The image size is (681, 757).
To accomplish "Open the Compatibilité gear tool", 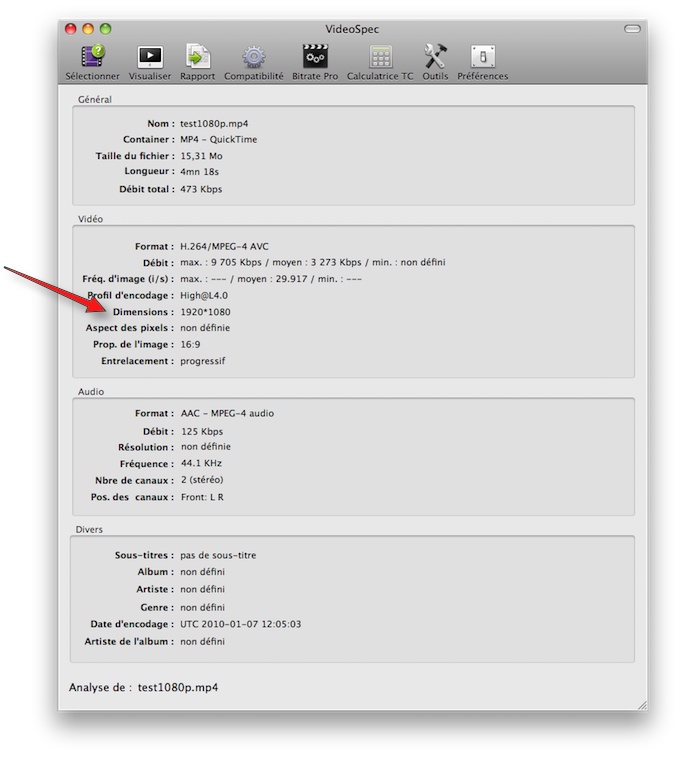I will pyautogui.click(x=253, y=57).
